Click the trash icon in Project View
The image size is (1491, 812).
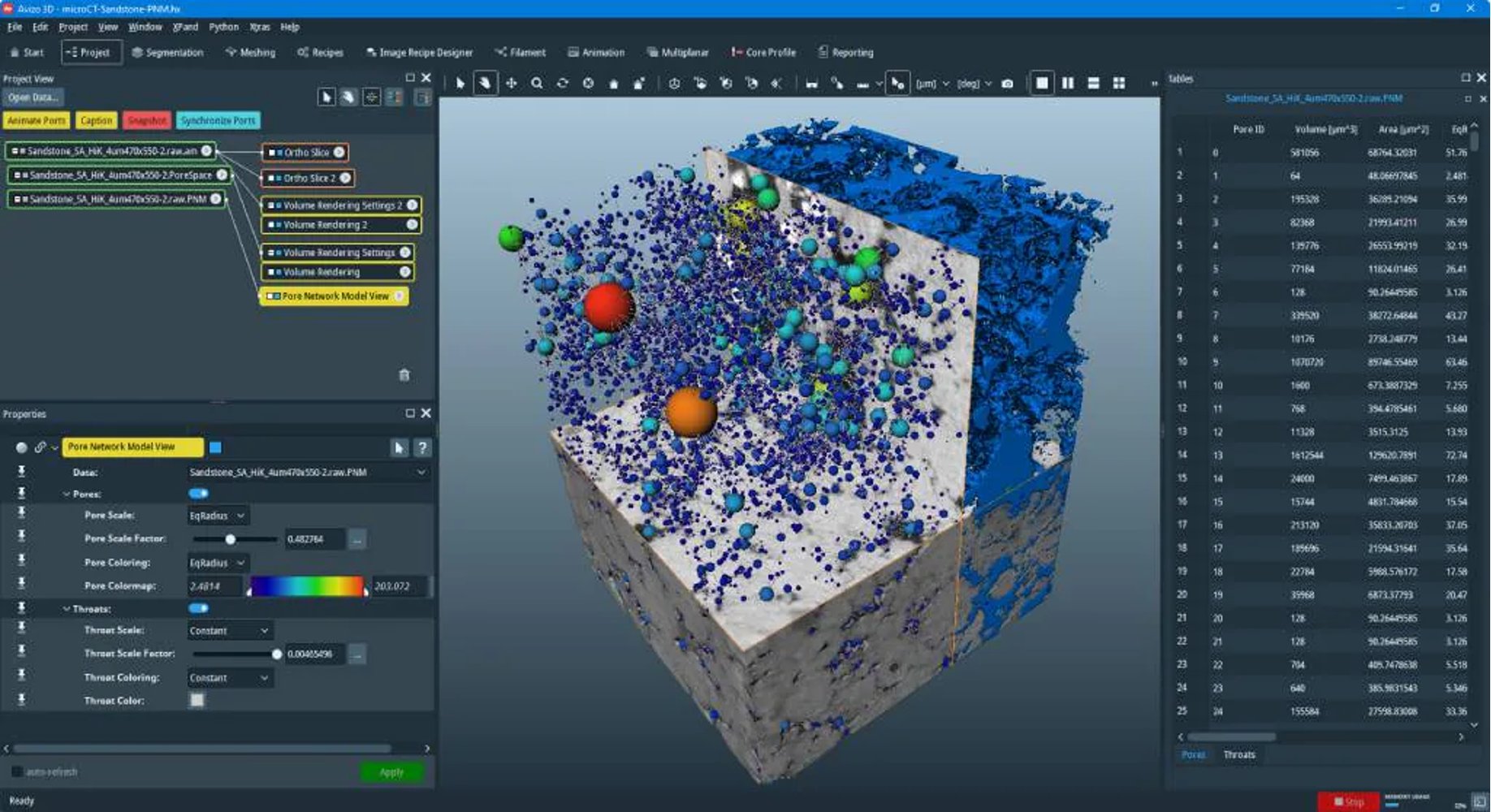click(x=404, y=375)
